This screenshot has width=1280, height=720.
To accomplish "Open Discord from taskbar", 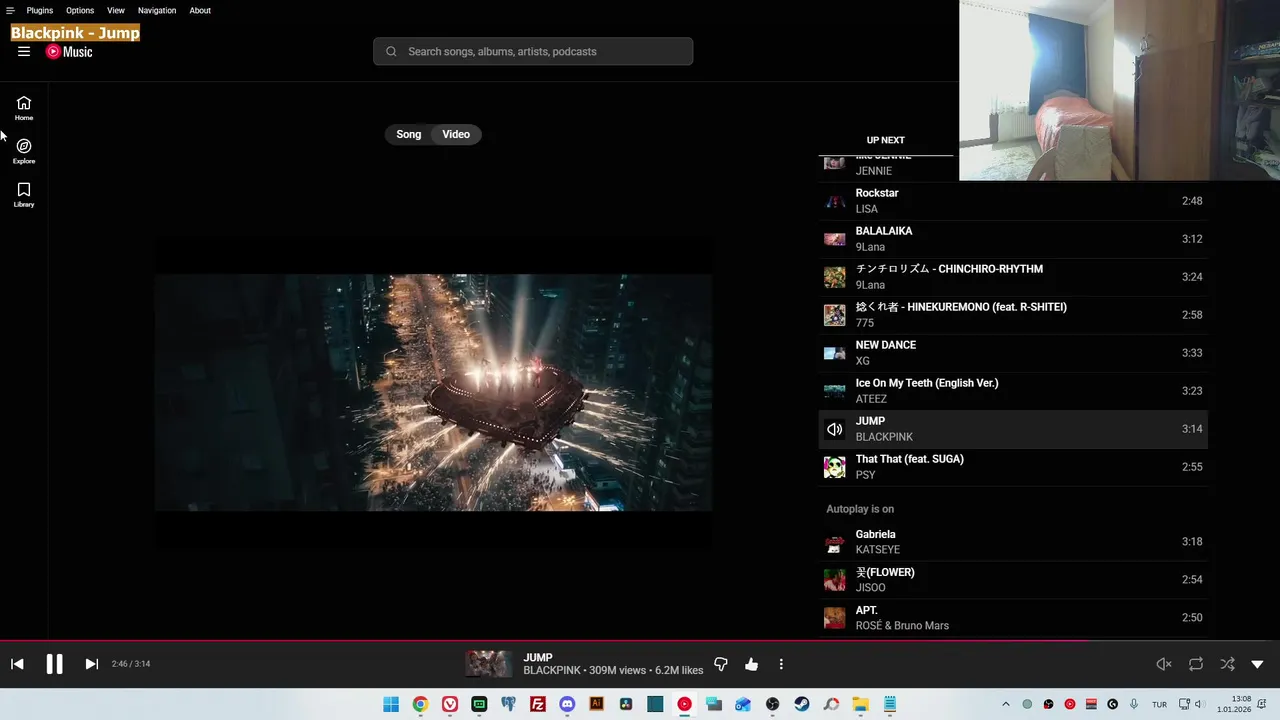I will pos(567,704).
